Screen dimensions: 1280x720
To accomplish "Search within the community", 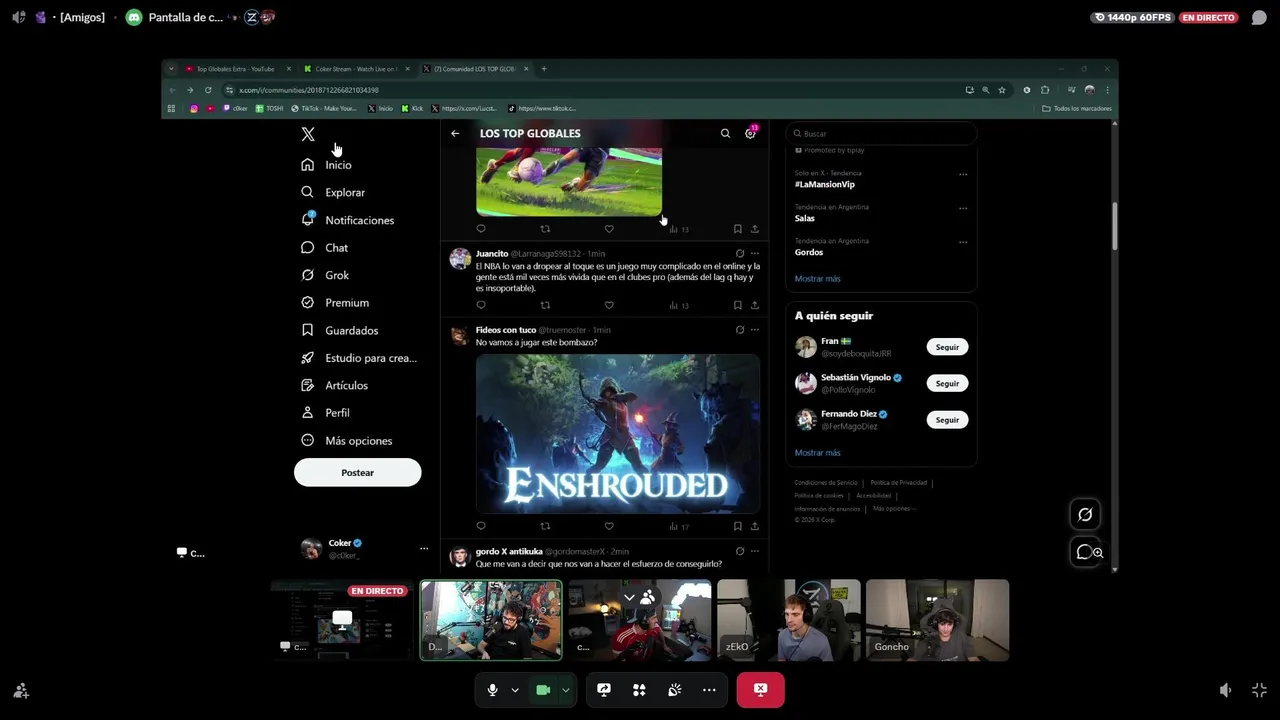I will pyautogui.click(x=725, y=133).
